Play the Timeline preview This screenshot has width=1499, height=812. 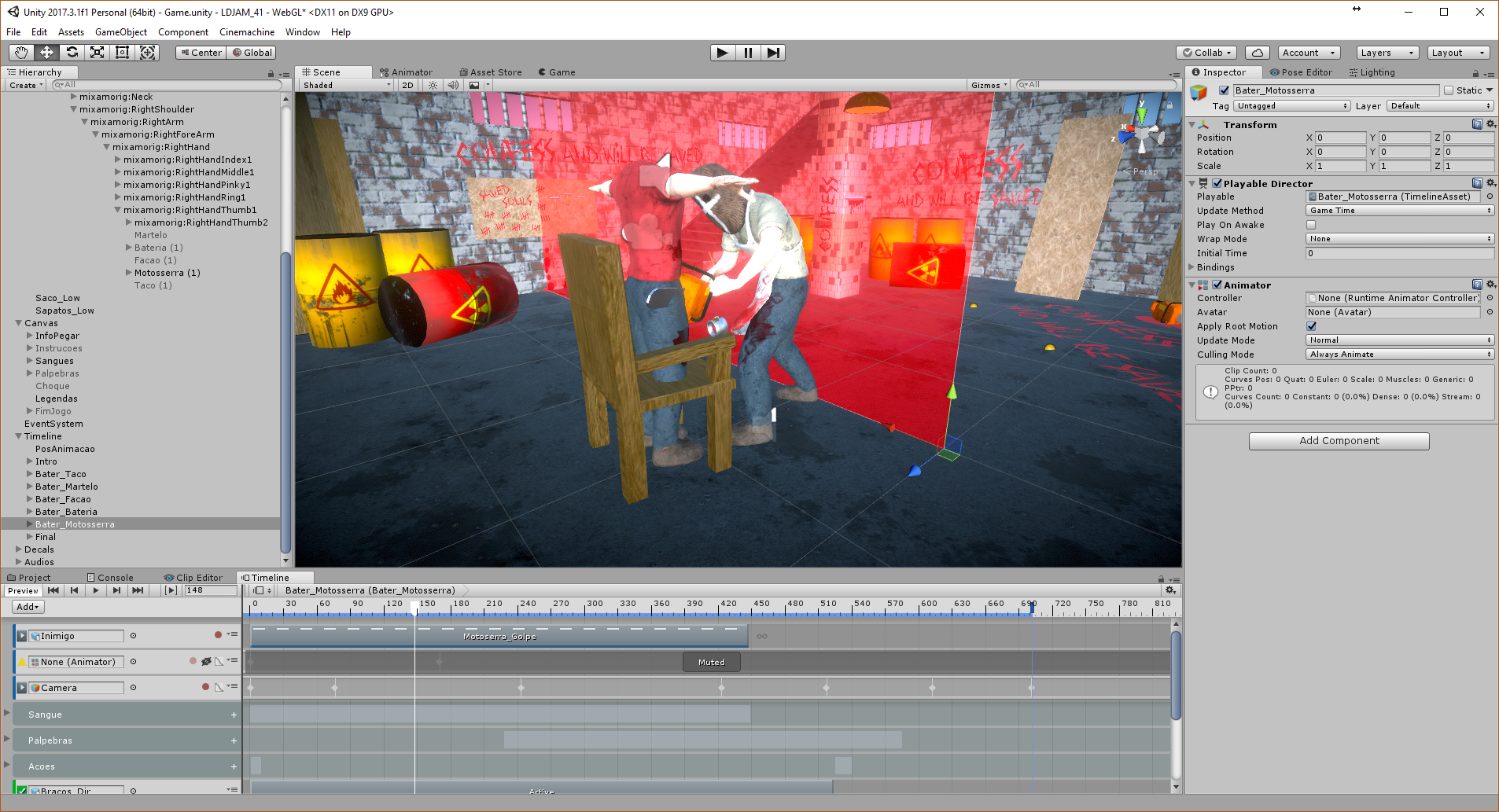coord(95,590)
